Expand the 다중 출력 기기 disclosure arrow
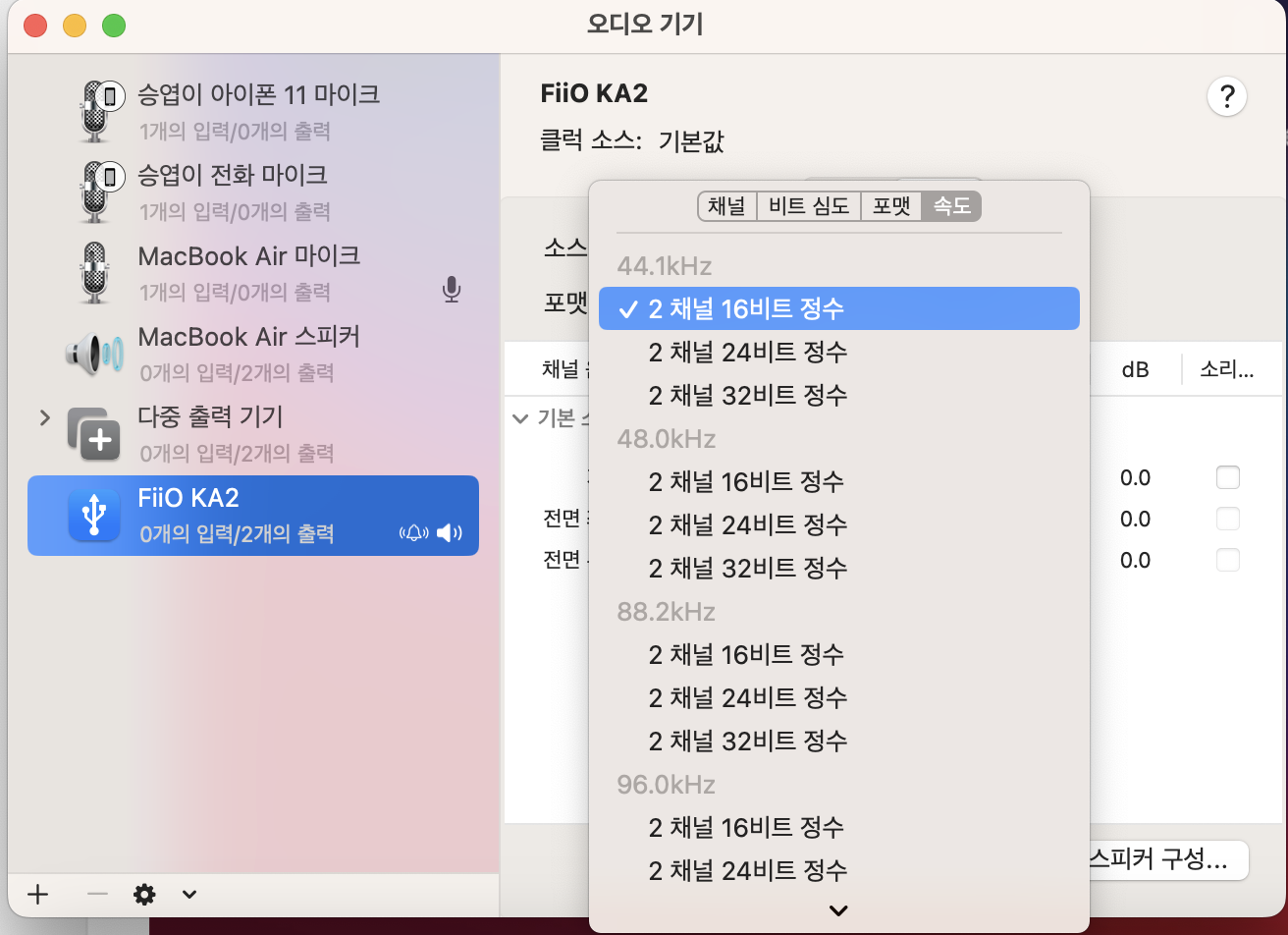The image size is (1288, 935). point(44,417)
